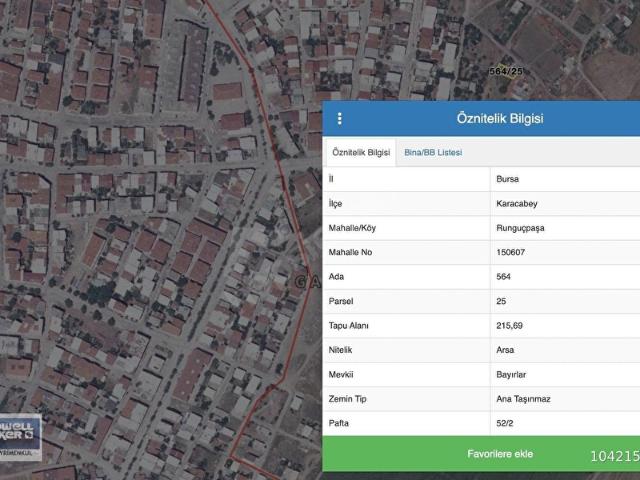Click the Nitelik value Arsa
This screenshot has height=480, width=640.
(506, 350)
